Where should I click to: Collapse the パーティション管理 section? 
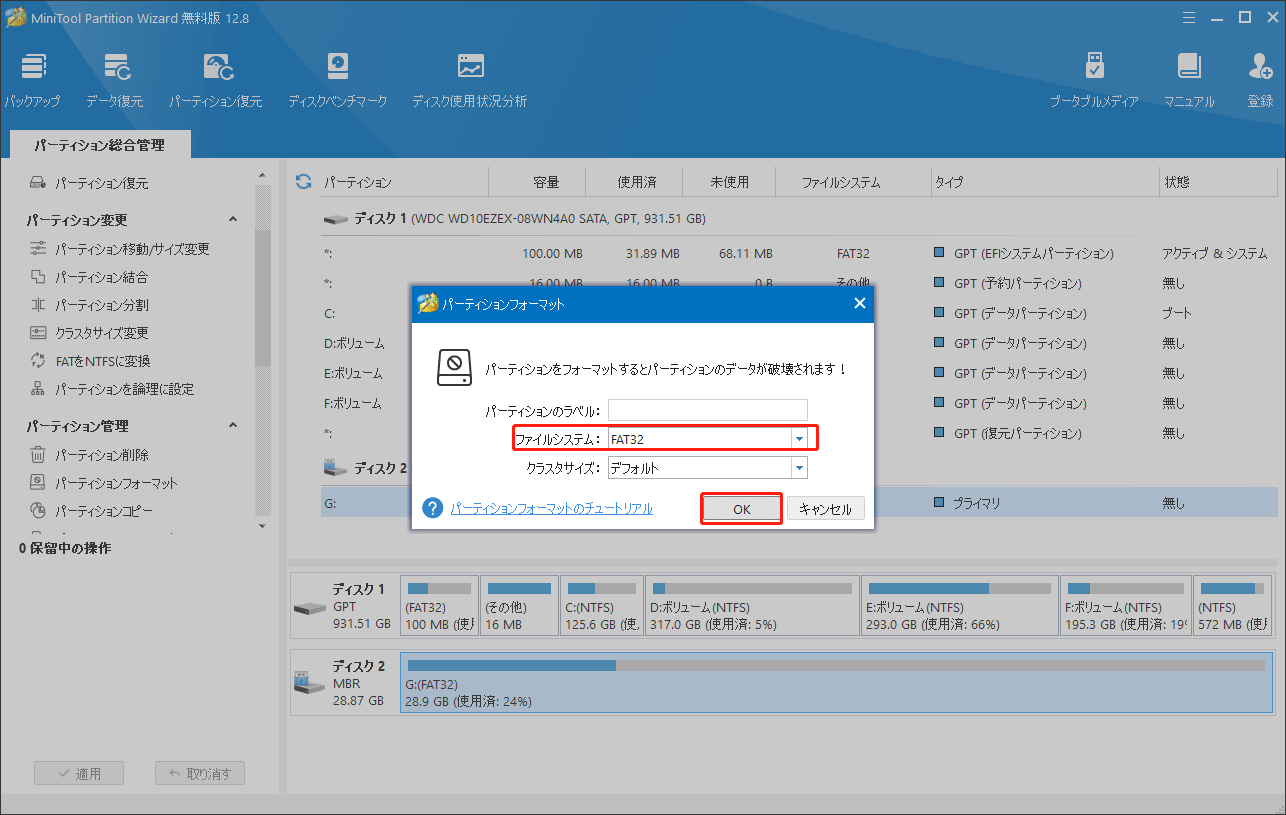(x=233, y=426)
